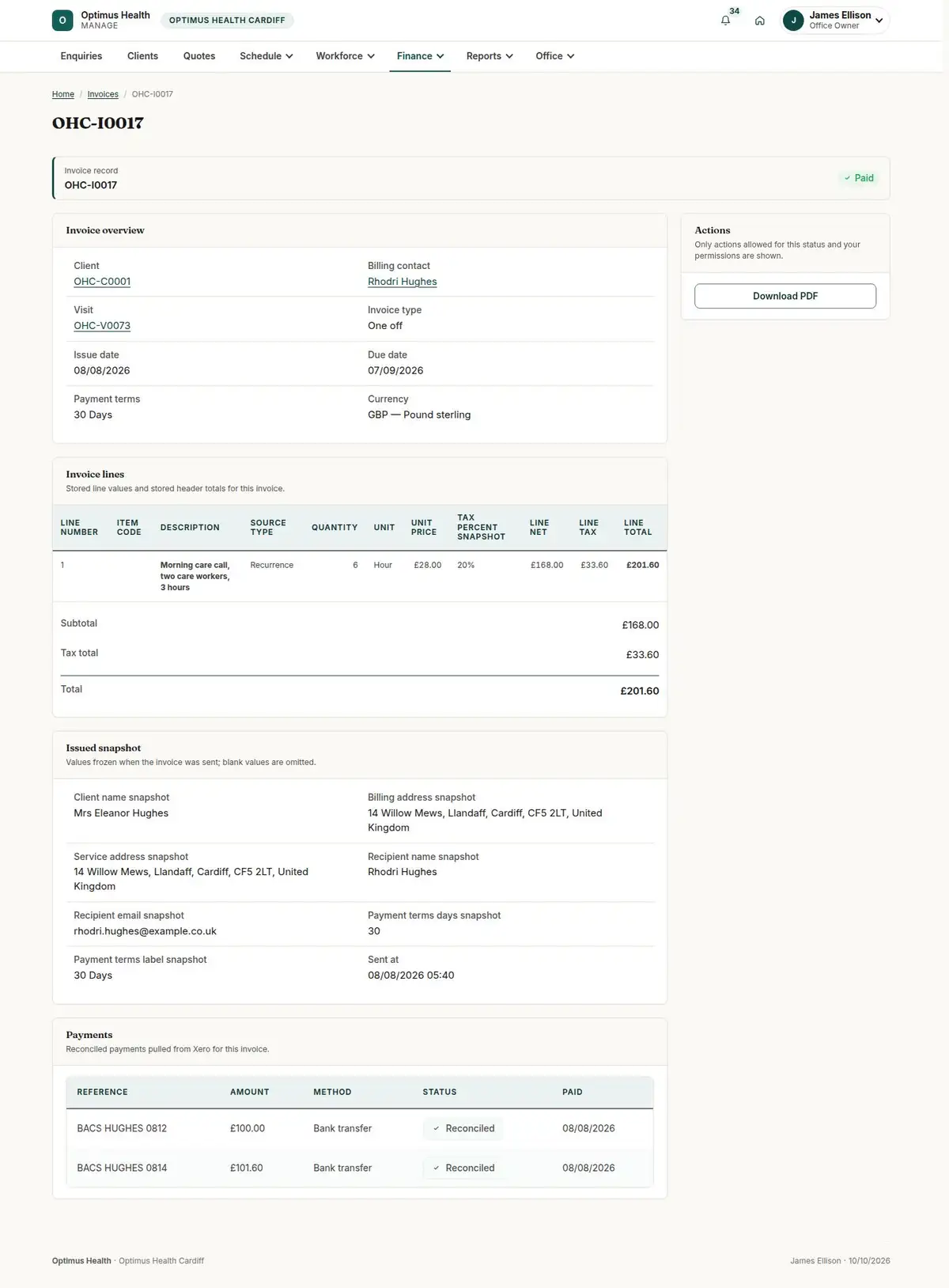Navigate to Quotes
949x1288 pixels.
[199, 56]
